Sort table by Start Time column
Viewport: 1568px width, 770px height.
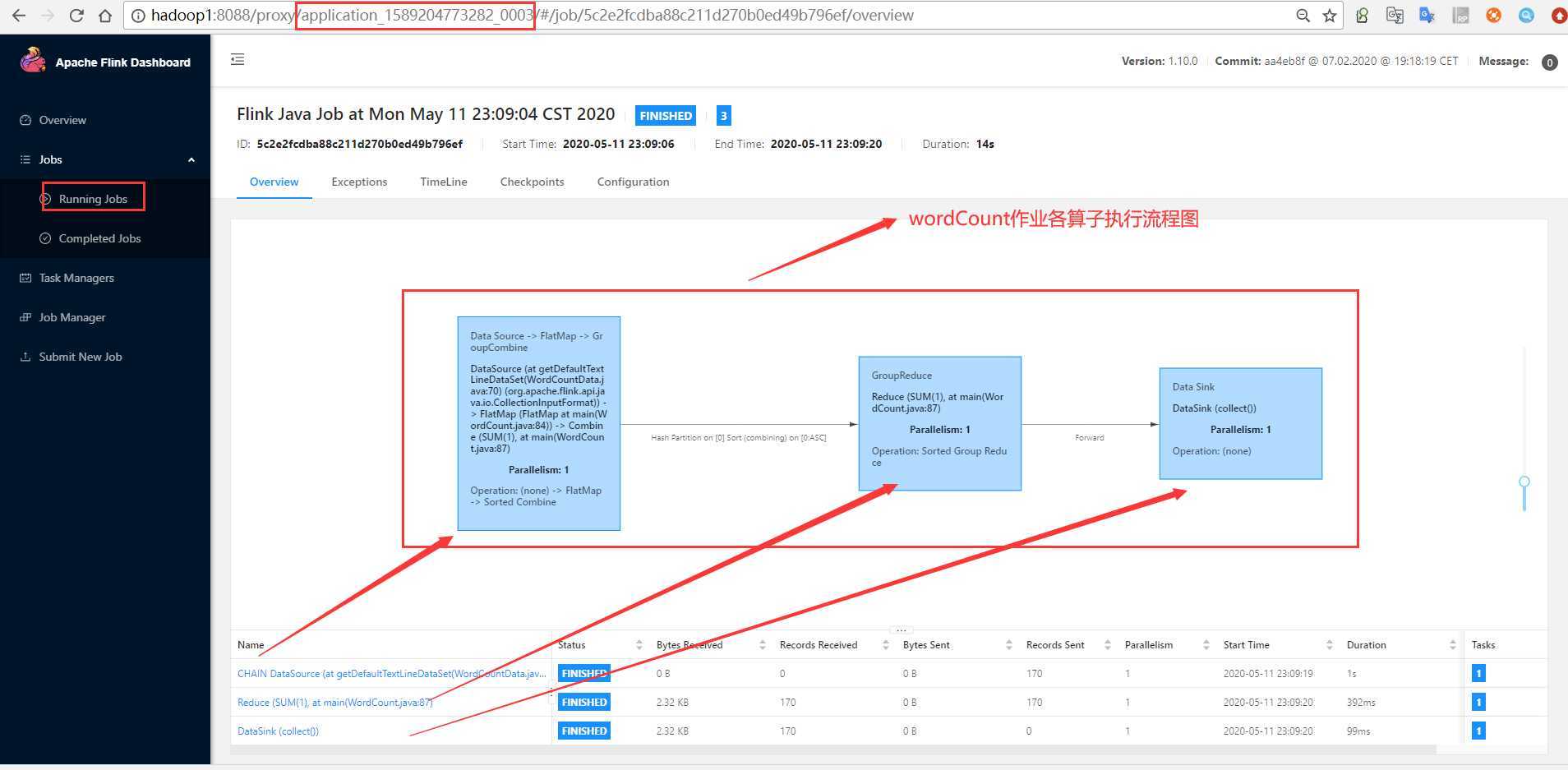coord(1330,645)
